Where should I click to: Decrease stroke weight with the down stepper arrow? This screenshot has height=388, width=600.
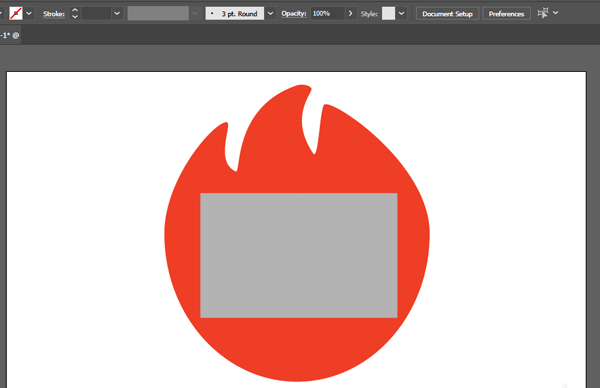pos(75,17)
